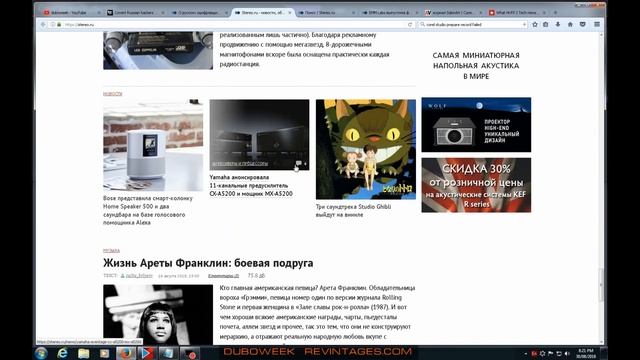The height and width of the screenshot is (360, 640).
Task: Open Aretha Franklin article headline
Action: tap(208, 263)
